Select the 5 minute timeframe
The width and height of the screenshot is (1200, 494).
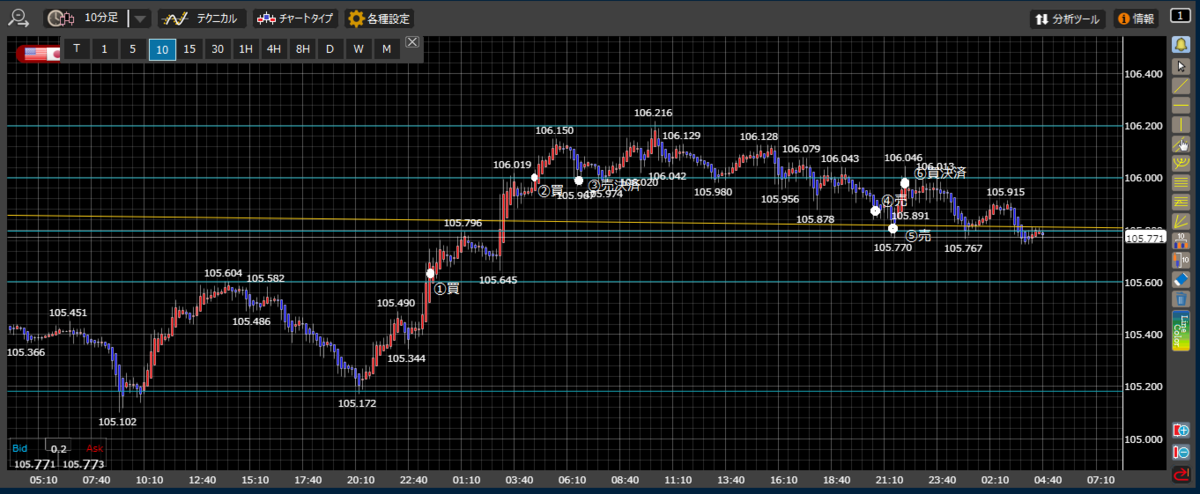coord(133,49)
